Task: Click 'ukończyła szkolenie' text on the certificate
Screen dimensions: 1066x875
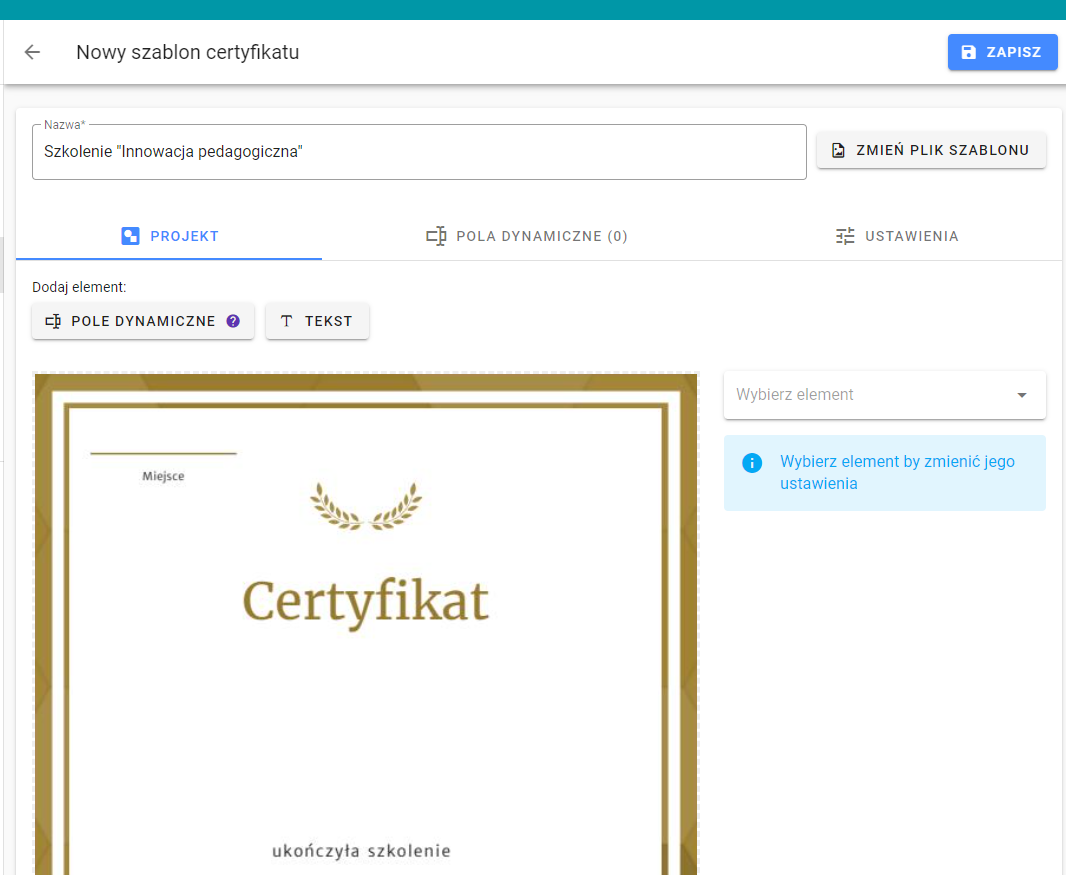Action: click(361, 851)
